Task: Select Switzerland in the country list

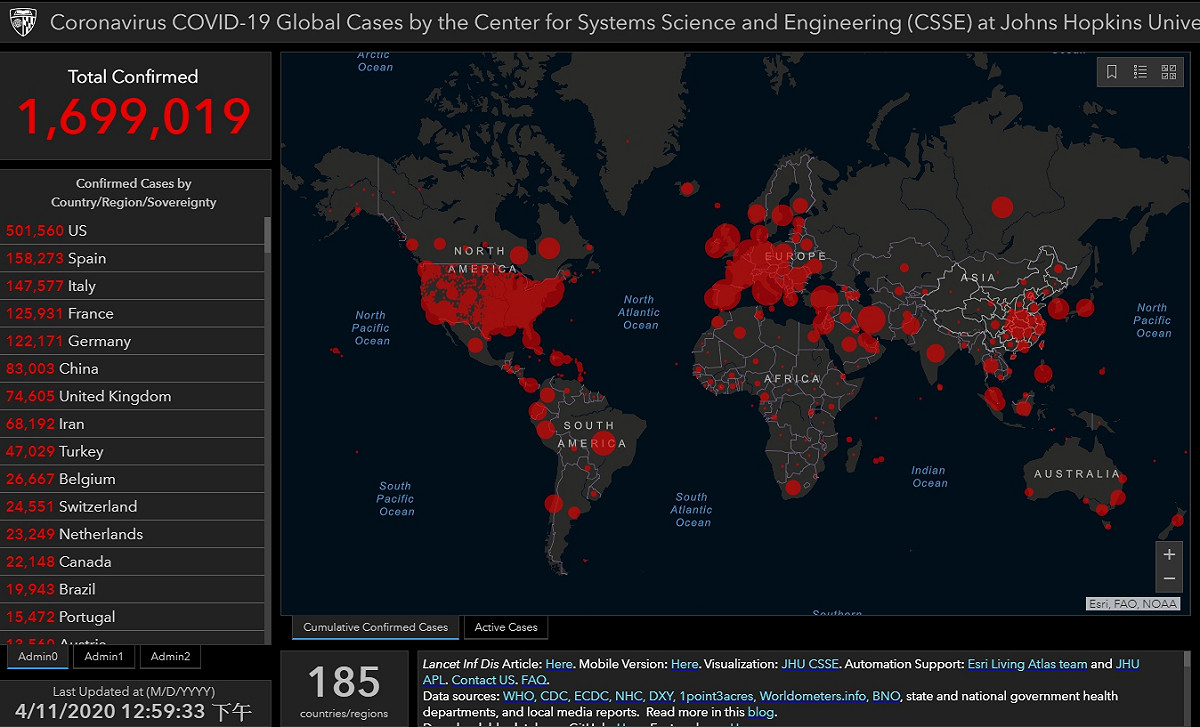Action: coord(132,507)
